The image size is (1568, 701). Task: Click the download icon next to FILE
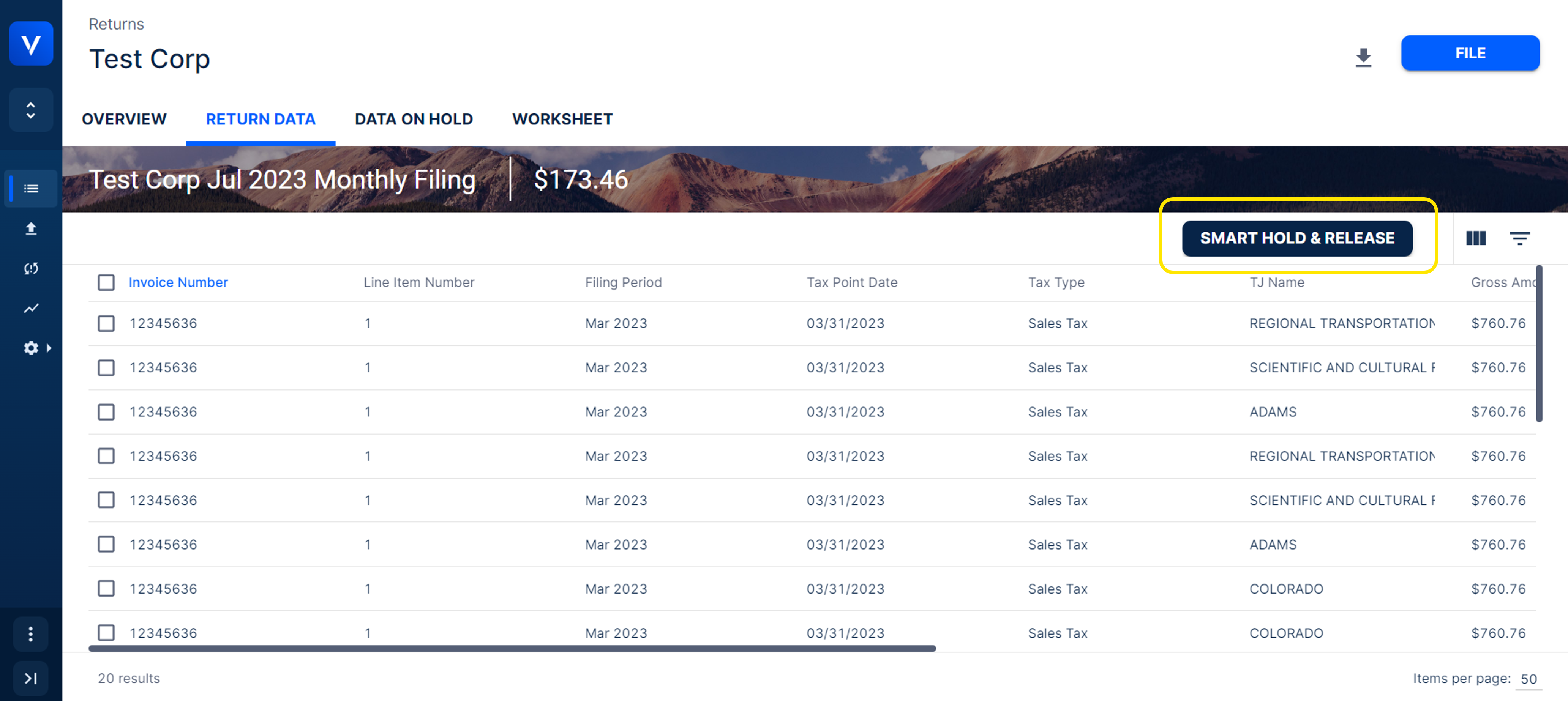(x=1363, y=57)
